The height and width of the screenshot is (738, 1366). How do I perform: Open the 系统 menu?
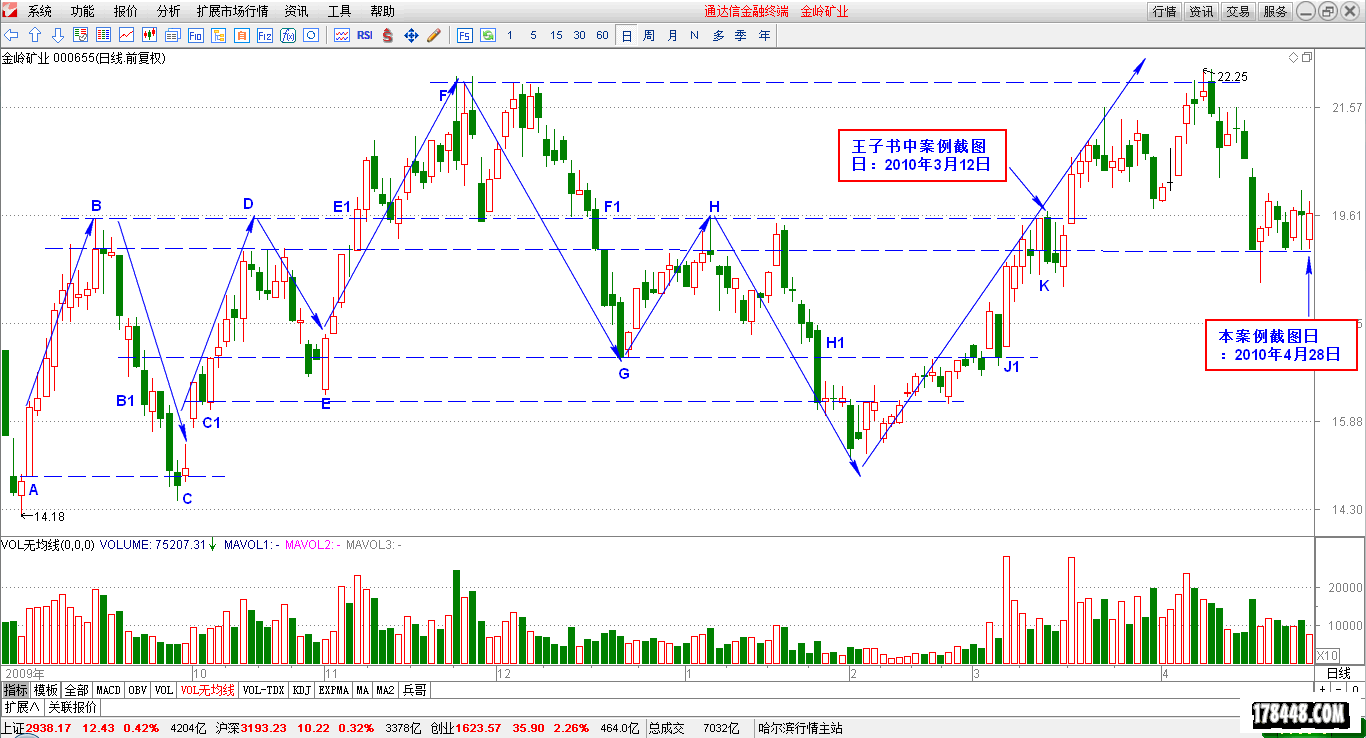click(40, 11)
